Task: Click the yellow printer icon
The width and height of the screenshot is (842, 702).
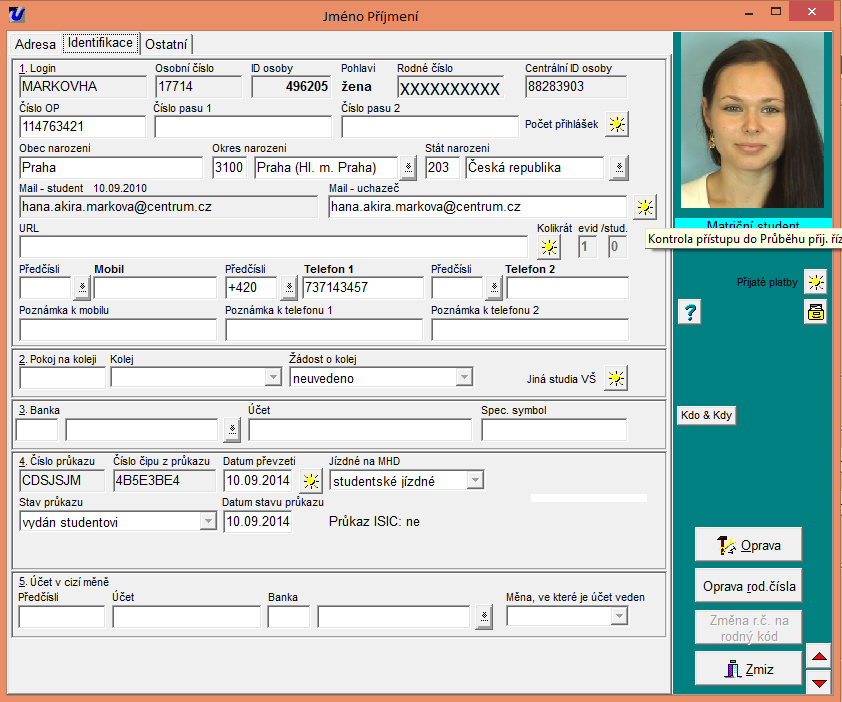Action: pyautogui.click(x=816, y=313)
